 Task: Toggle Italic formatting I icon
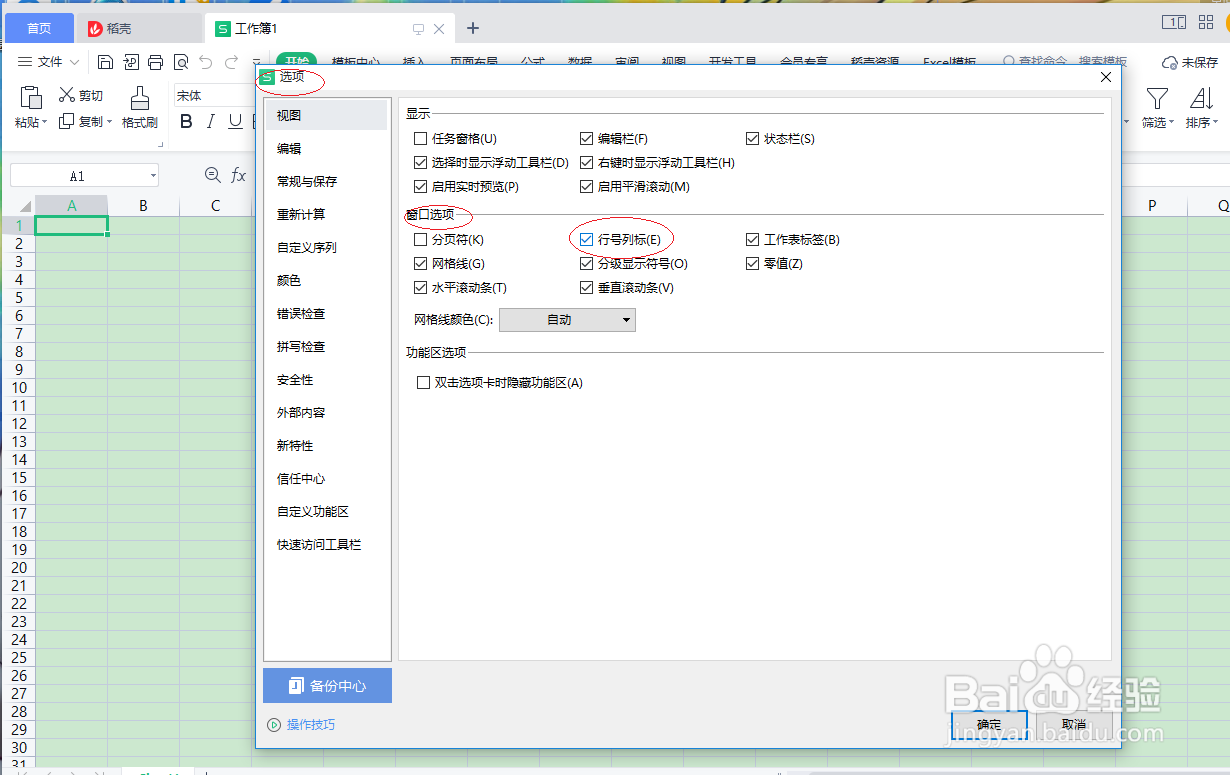(211, 121)
